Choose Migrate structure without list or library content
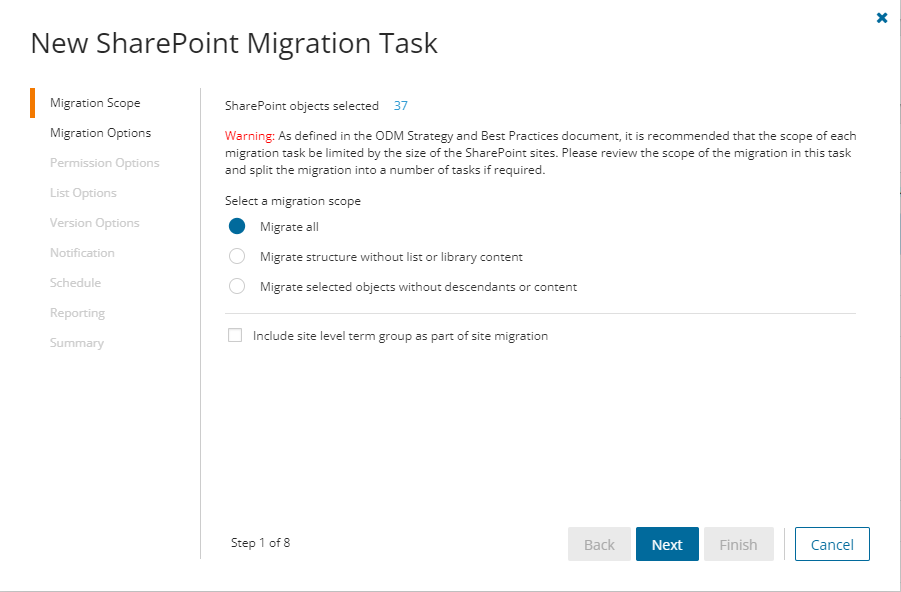 click(237, 256)
